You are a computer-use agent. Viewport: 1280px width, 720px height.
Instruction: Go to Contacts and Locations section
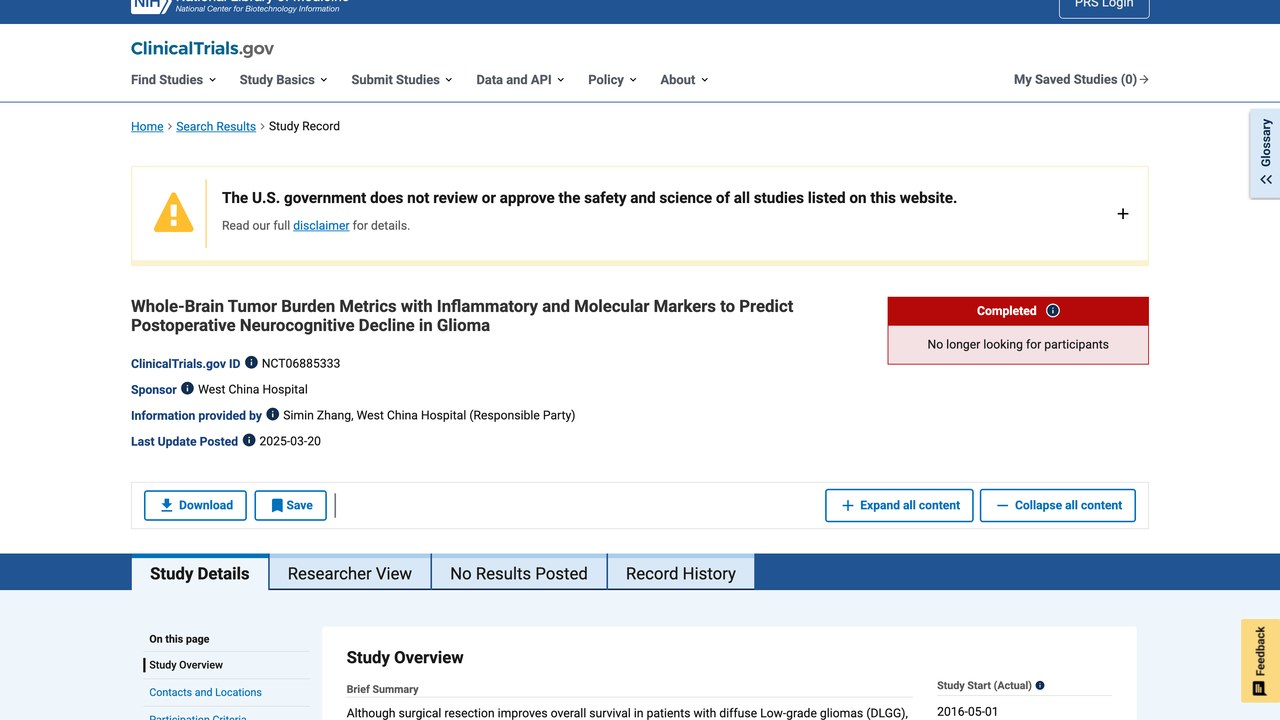(x=205, y=692)
